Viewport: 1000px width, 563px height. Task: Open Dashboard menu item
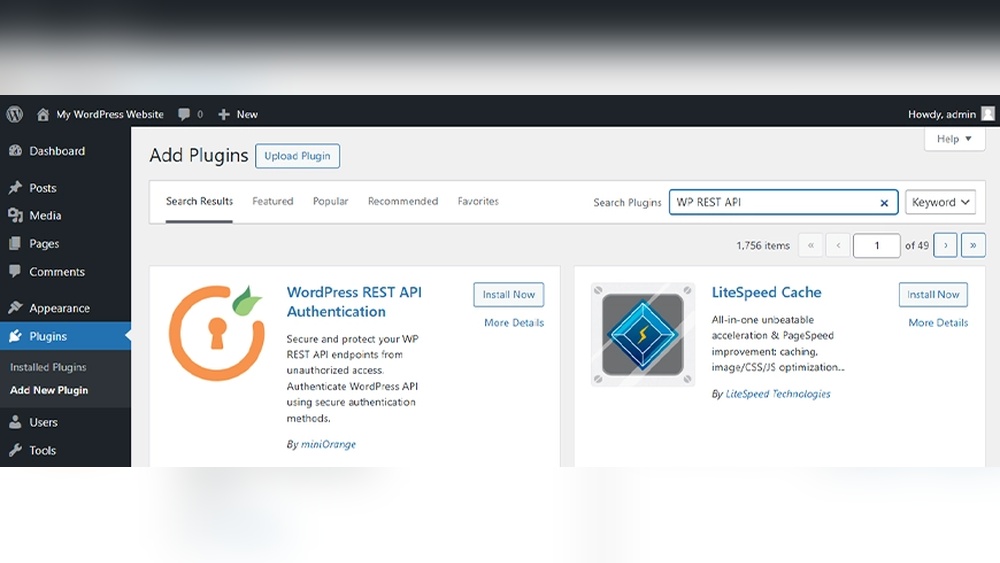(57, 151)
